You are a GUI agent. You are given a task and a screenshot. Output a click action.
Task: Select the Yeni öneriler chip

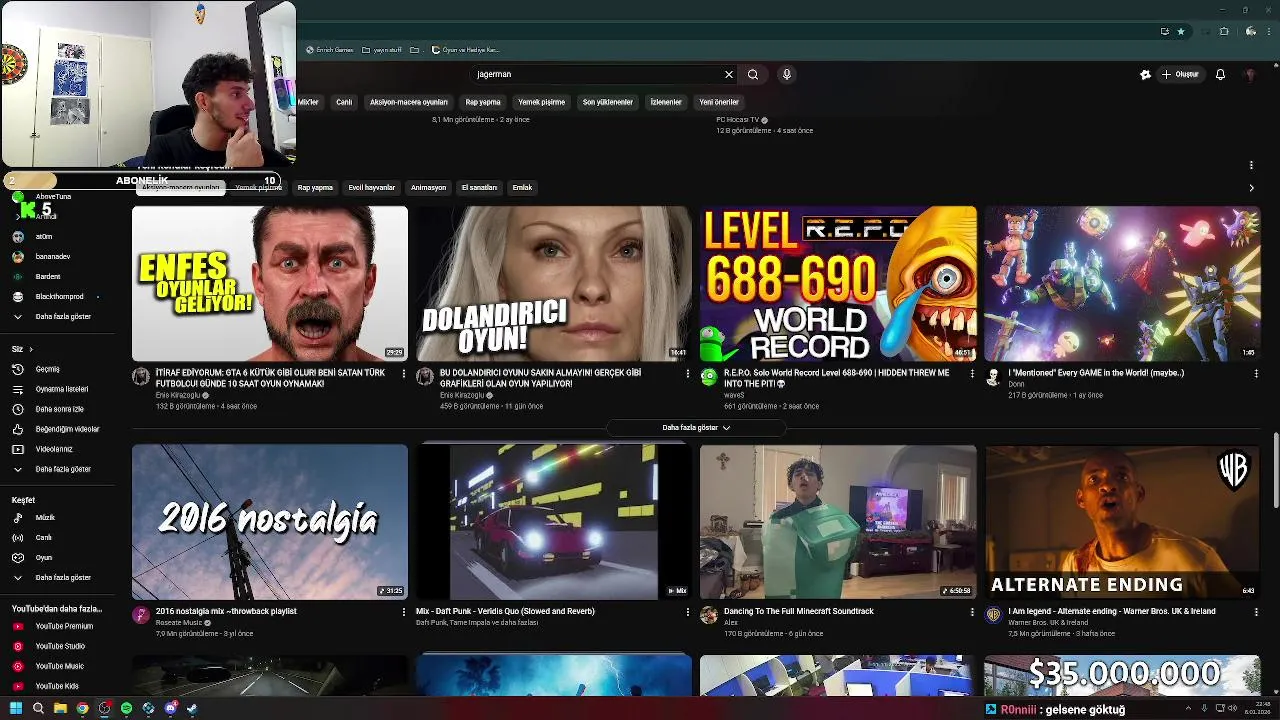tap(719, 102)
